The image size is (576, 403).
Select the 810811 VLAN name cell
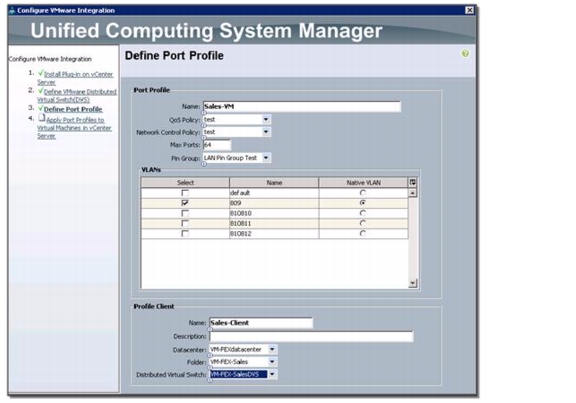(274, 223)
